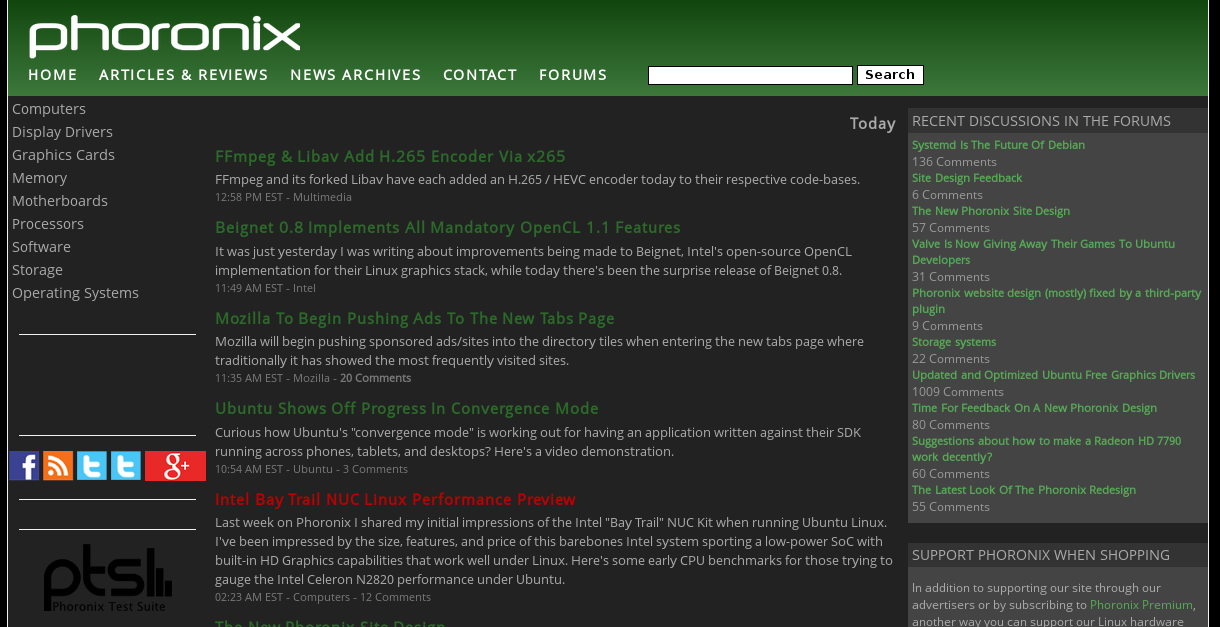Screen dimensions: 1220x627
Task: Open 3 Comments on the Ubuntu article
Action: click(x=375, y=469)
